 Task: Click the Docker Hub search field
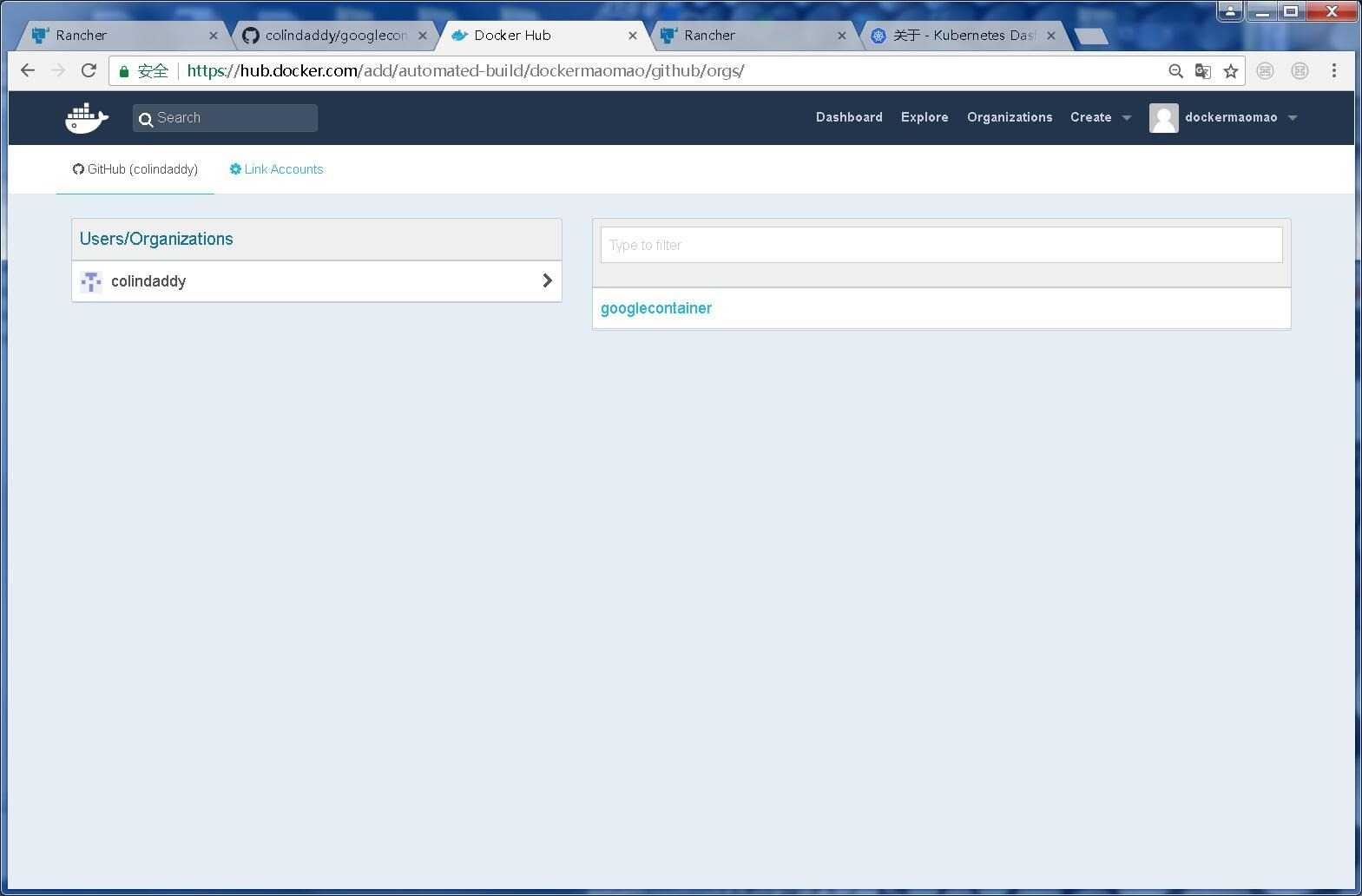pyautogui.click(x=225, y=118)
